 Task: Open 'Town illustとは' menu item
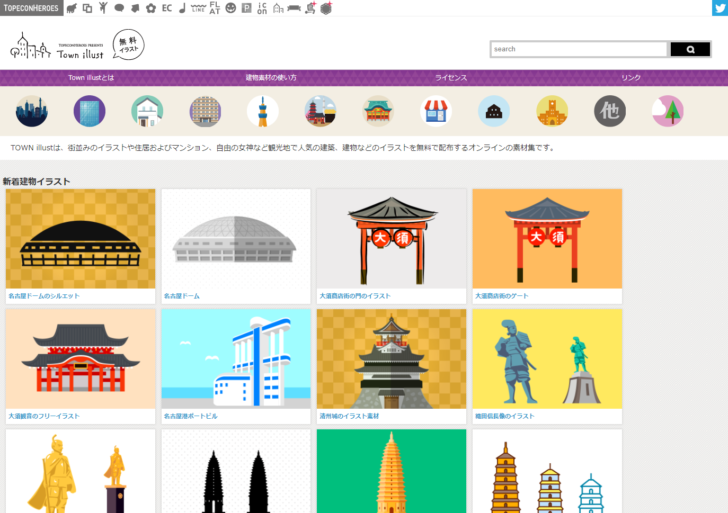click(x=91, y=78)
